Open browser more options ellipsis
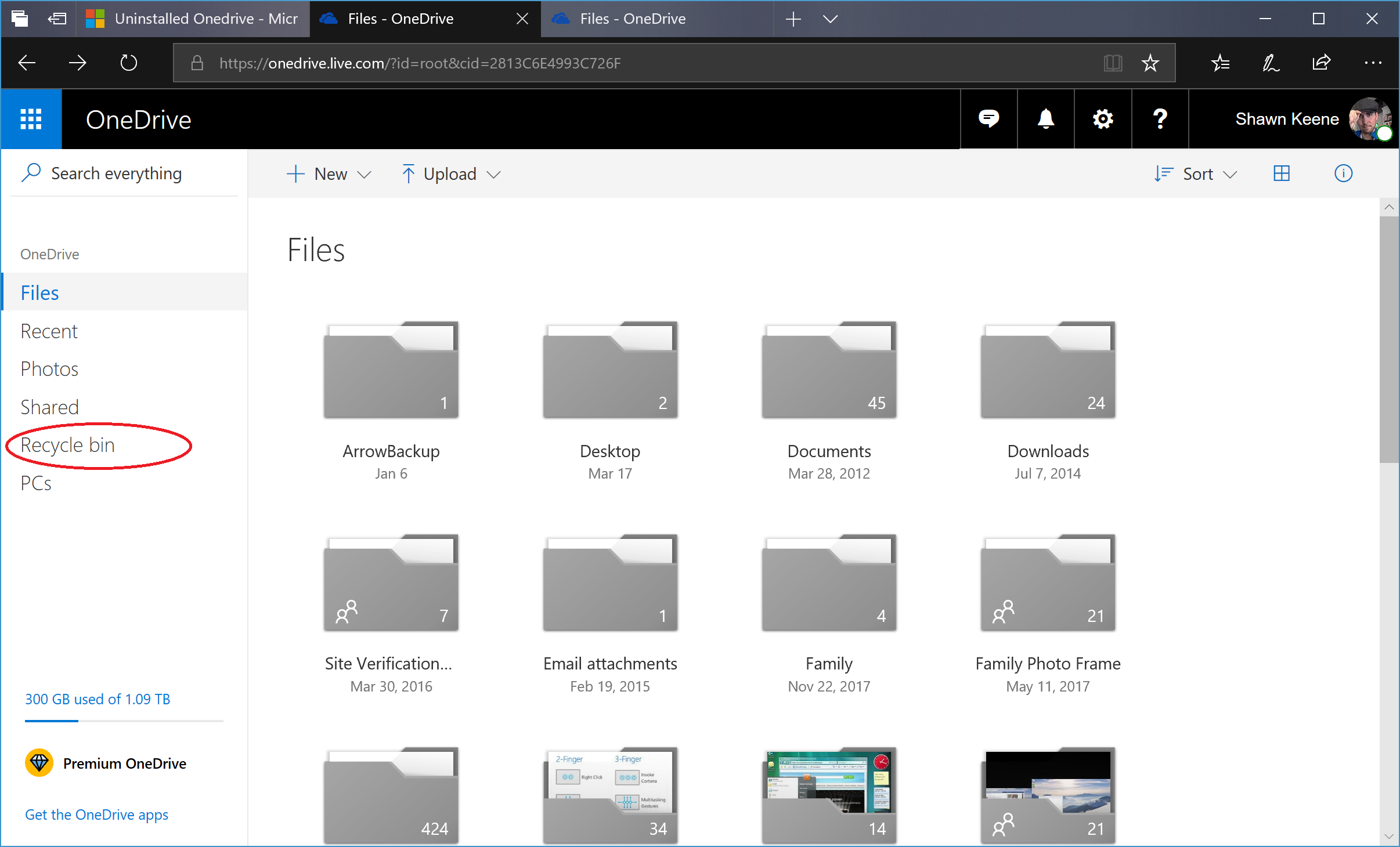This screenshot has height=847, width=1400. tap(1373, 63)
